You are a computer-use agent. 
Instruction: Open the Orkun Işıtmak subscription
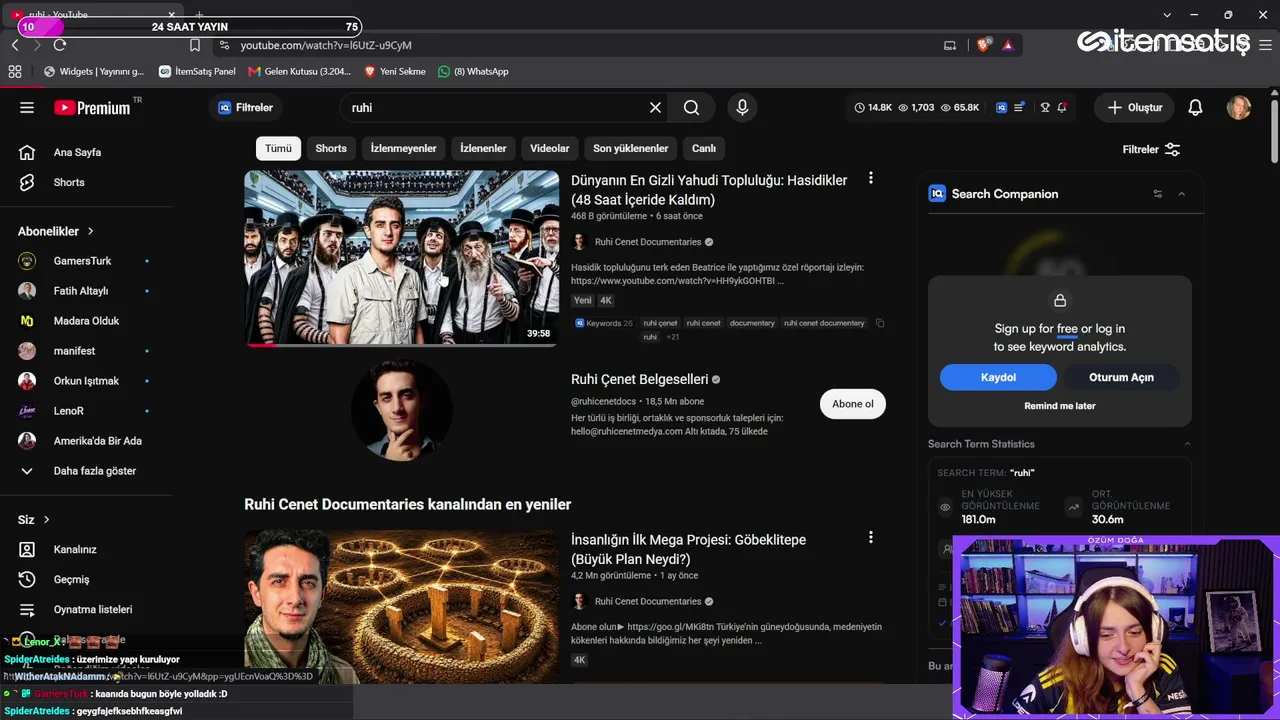[86, 381]
